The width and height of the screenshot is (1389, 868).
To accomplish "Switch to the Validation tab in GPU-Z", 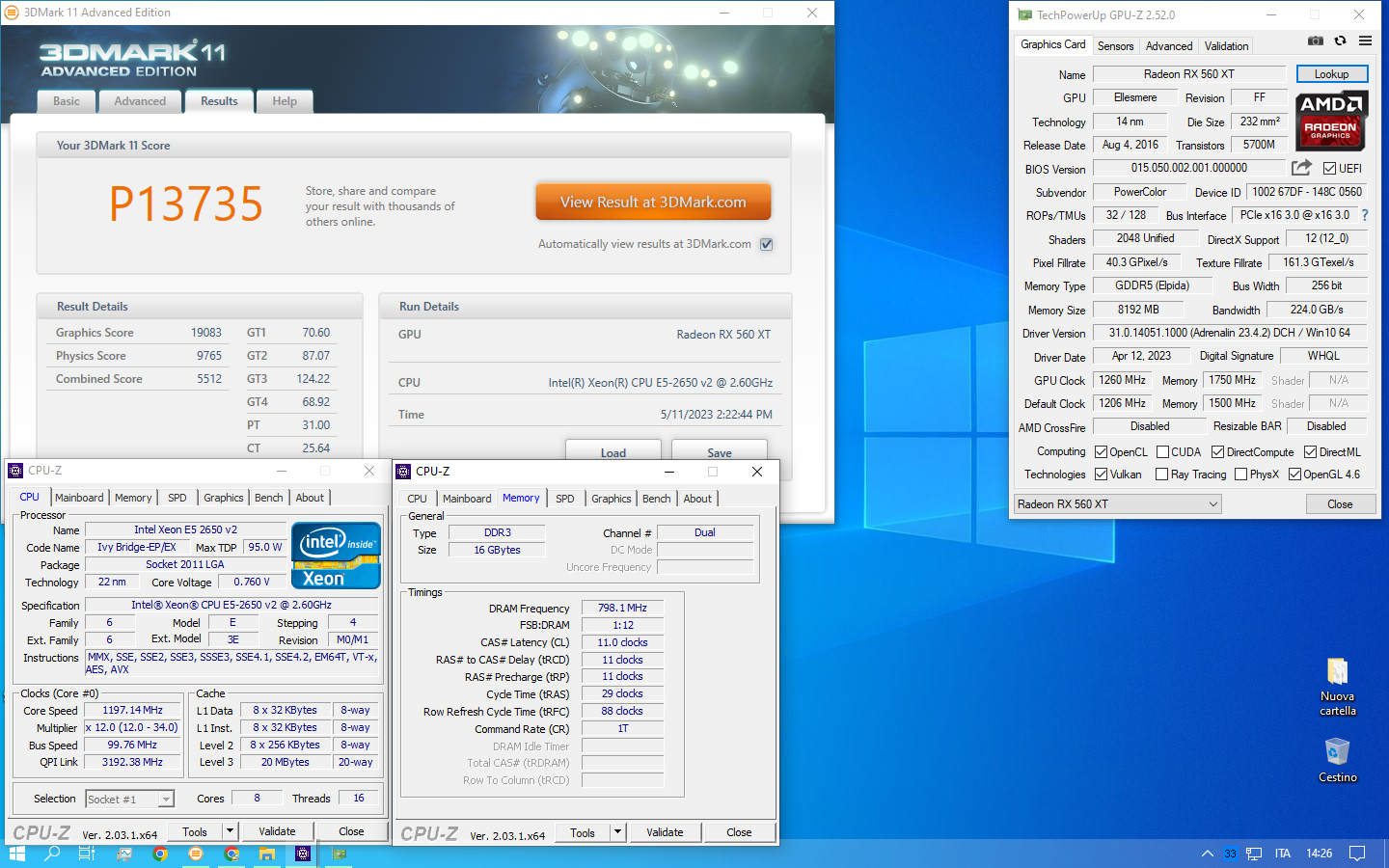I will pyautogui.click(x=1226, y=46).
